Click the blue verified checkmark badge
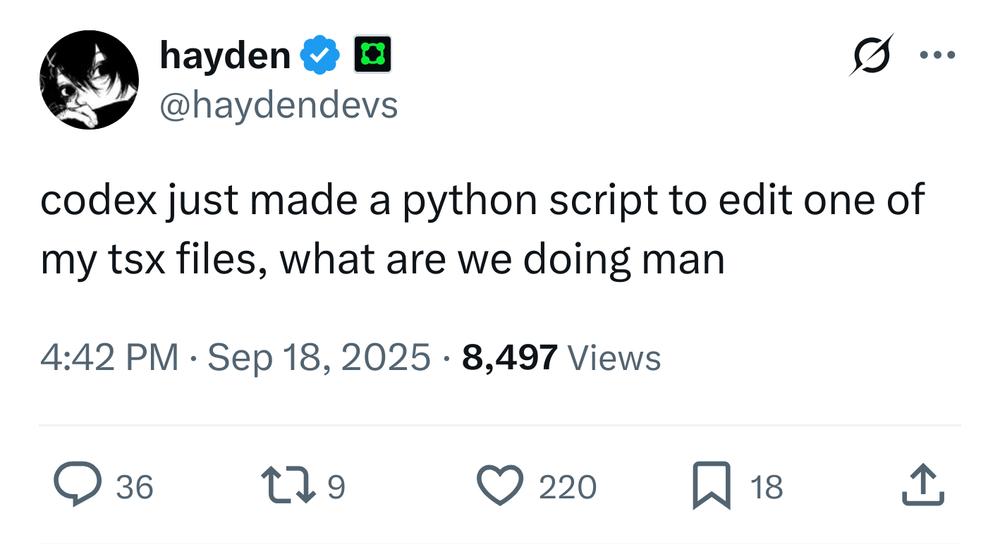Screen dimensions: 1000x544 319,58
